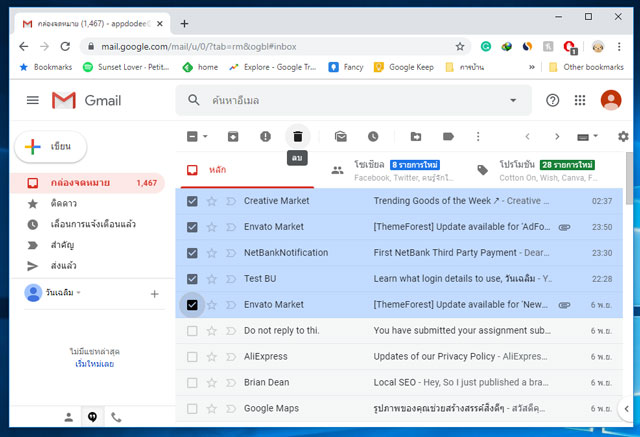Start new chat with plus icon

tap(154, 294)
